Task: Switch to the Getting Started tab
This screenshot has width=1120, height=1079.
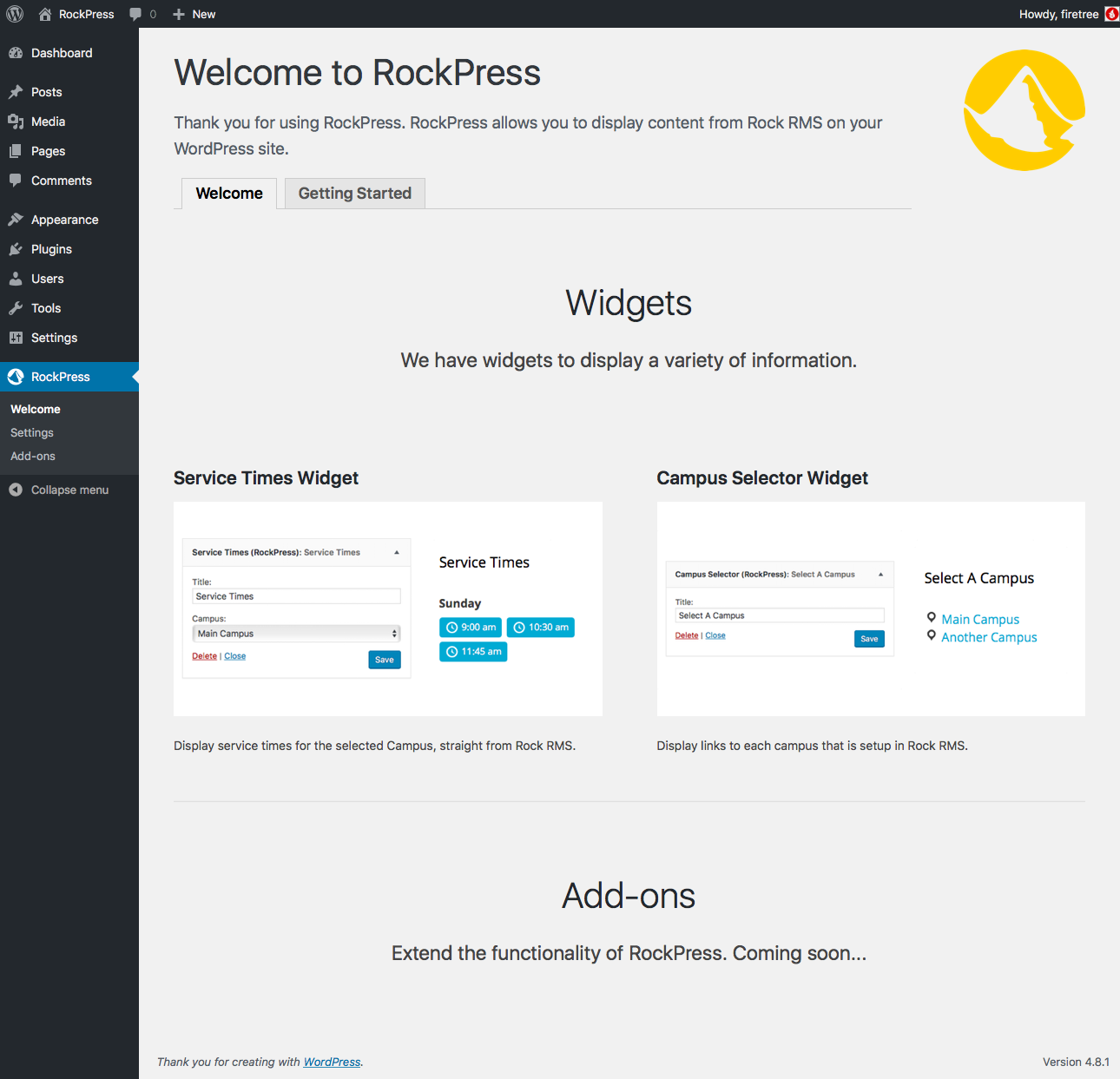Action: [354, 194]
